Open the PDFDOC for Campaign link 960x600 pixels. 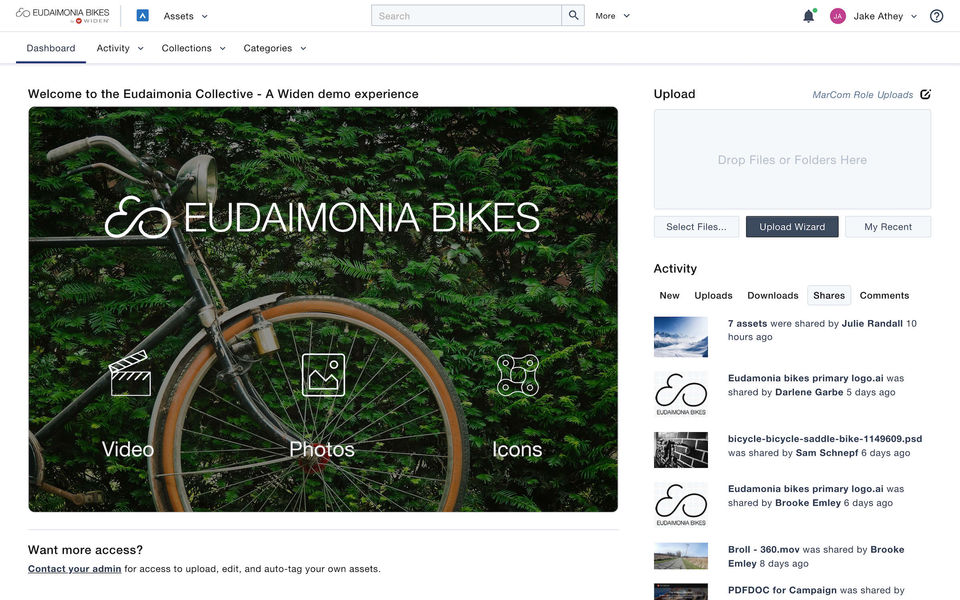[x=782, y=590]
